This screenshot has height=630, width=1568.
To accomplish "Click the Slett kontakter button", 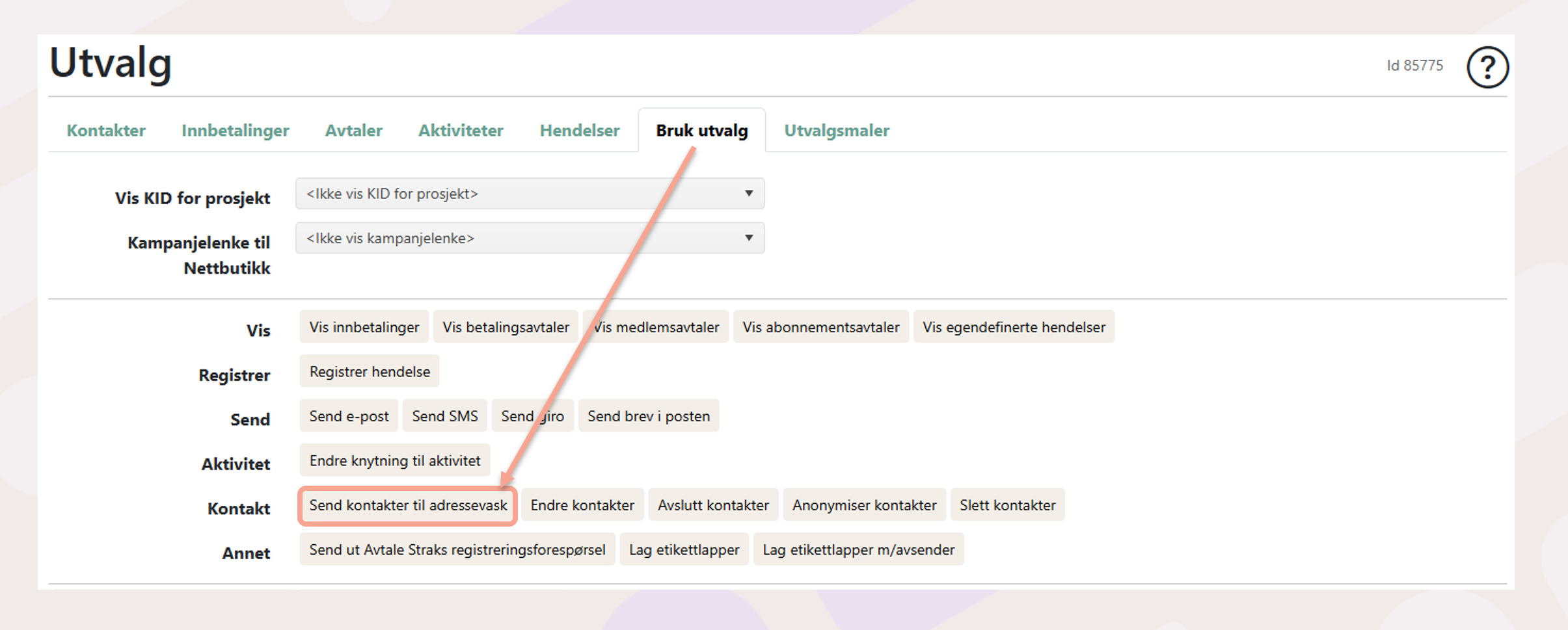I will 1007,505.
